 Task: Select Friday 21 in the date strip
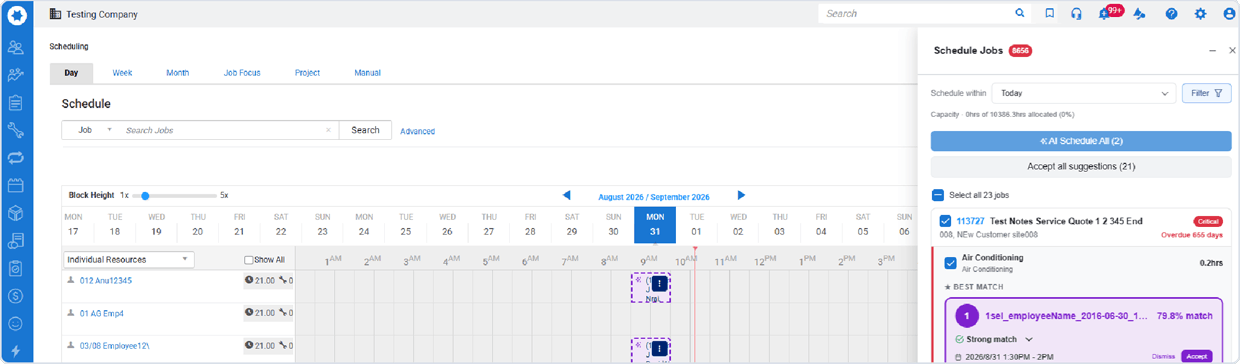click(239, 225)
